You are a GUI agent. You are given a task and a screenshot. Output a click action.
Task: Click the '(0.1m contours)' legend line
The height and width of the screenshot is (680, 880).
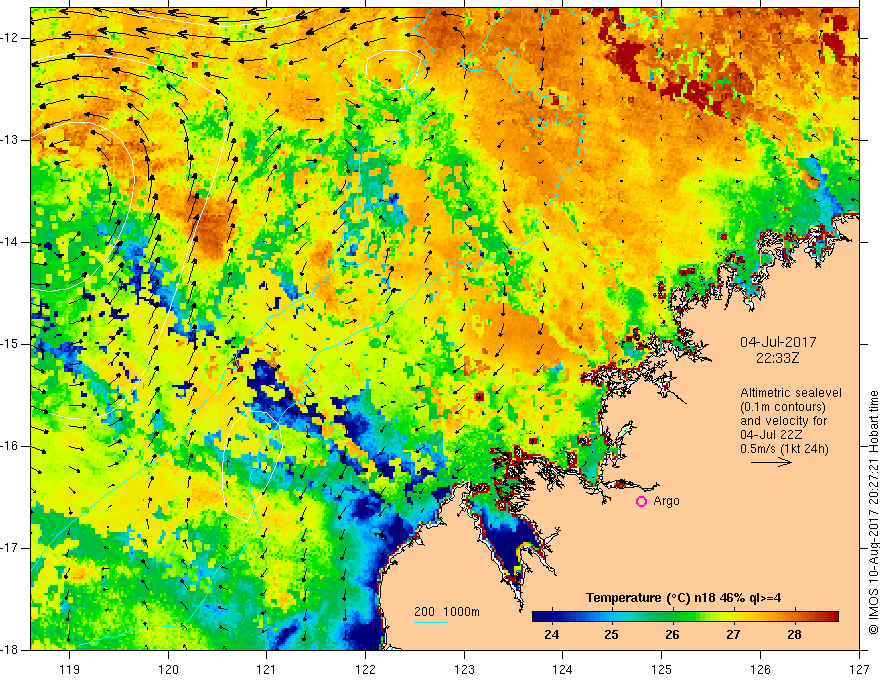pos(783,407)
